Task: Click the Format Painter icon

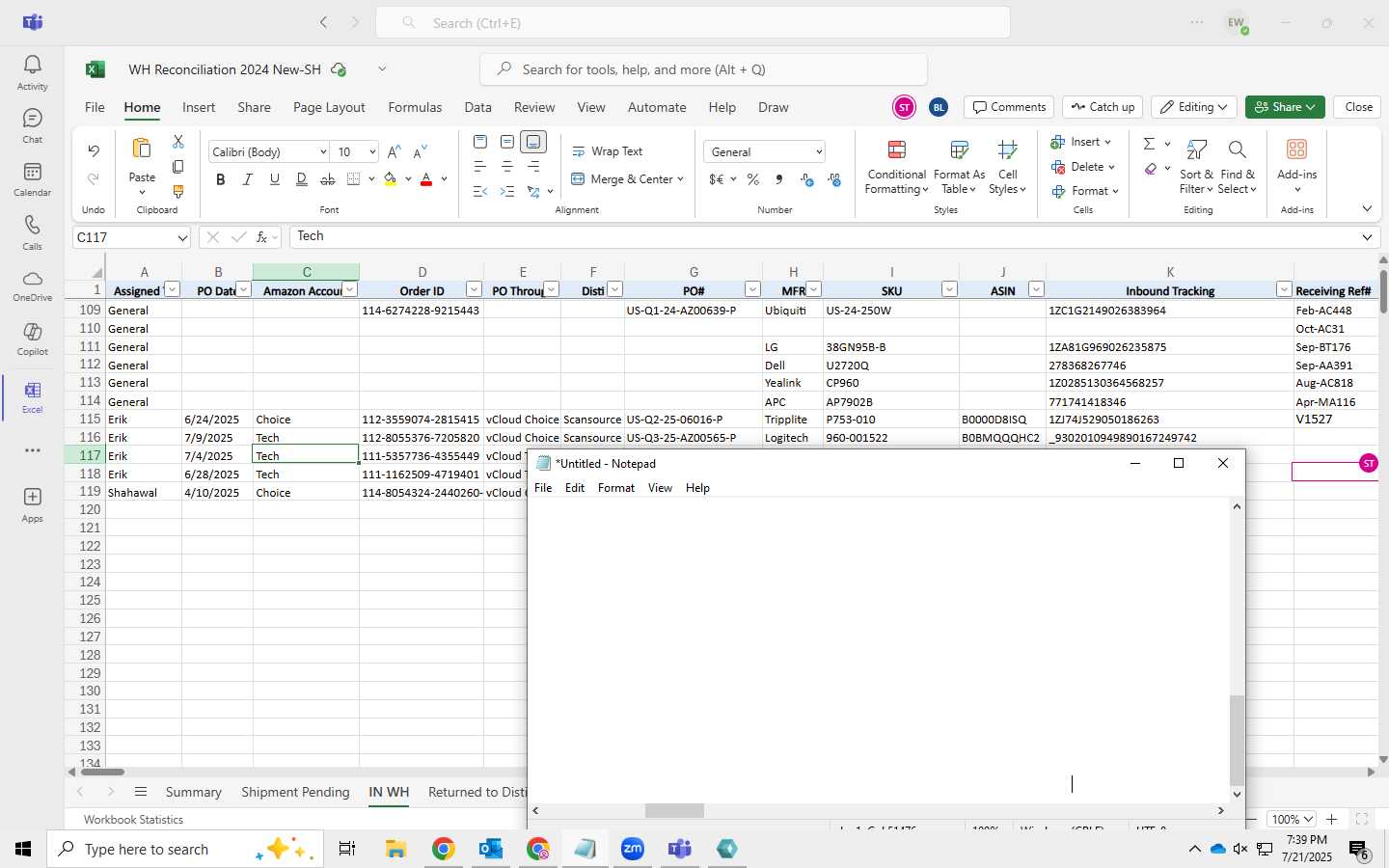Action: pyautogui.click(x=177, y=192)
